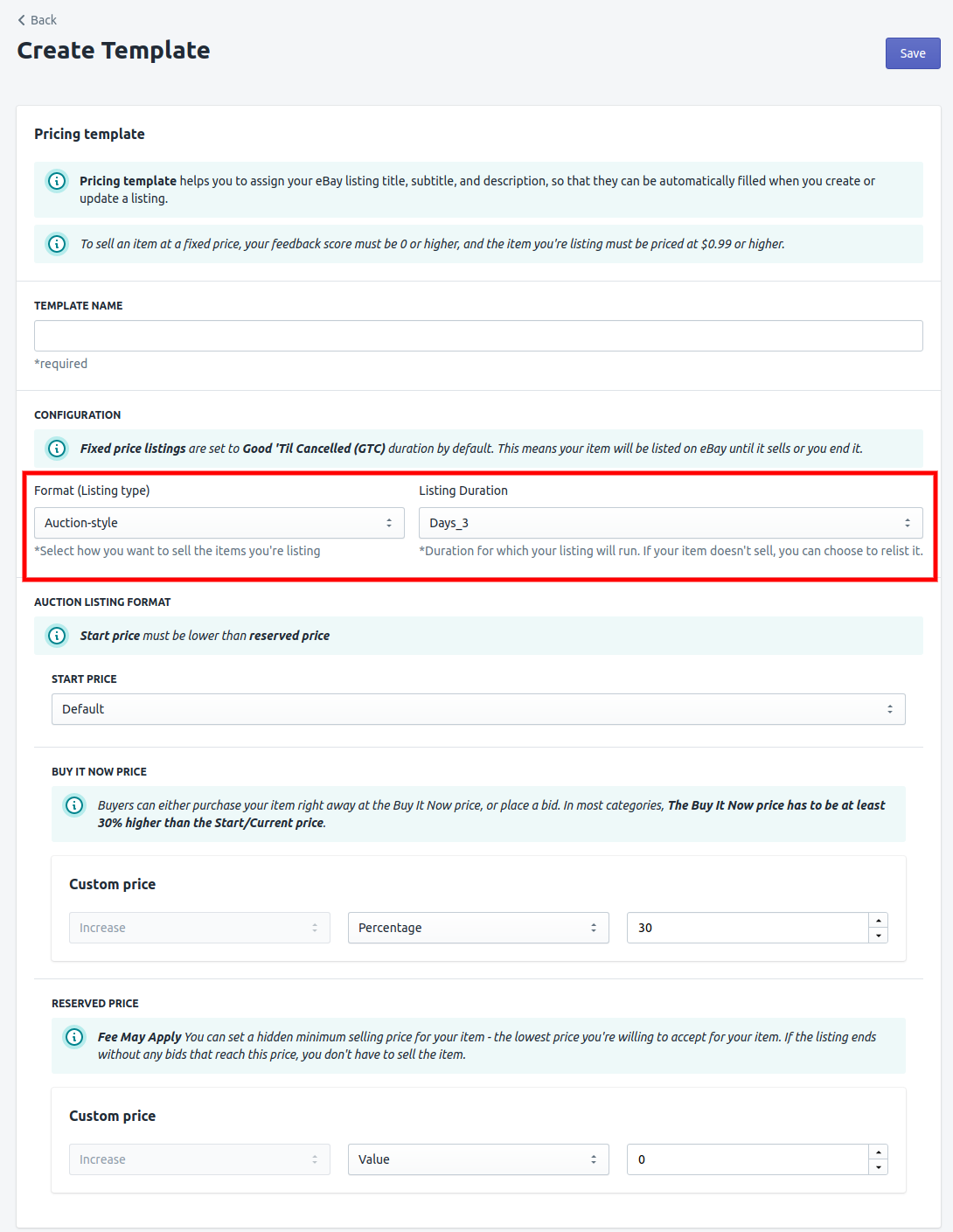Click Buy It Now price amount field
Screen dimensions: 953x1232
tap(747, 928)
